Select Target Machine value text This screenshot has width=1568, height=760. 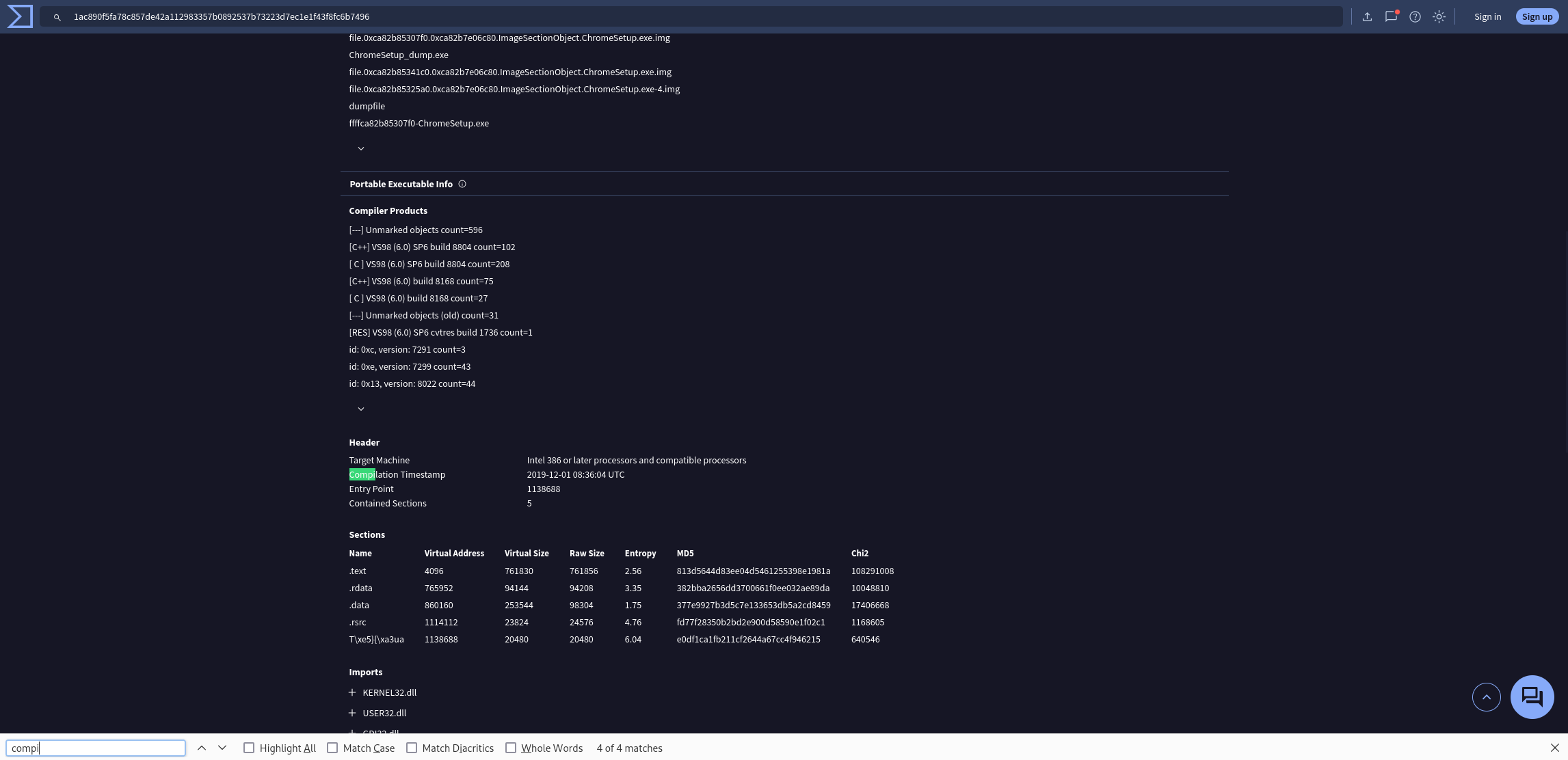point(637,460)
